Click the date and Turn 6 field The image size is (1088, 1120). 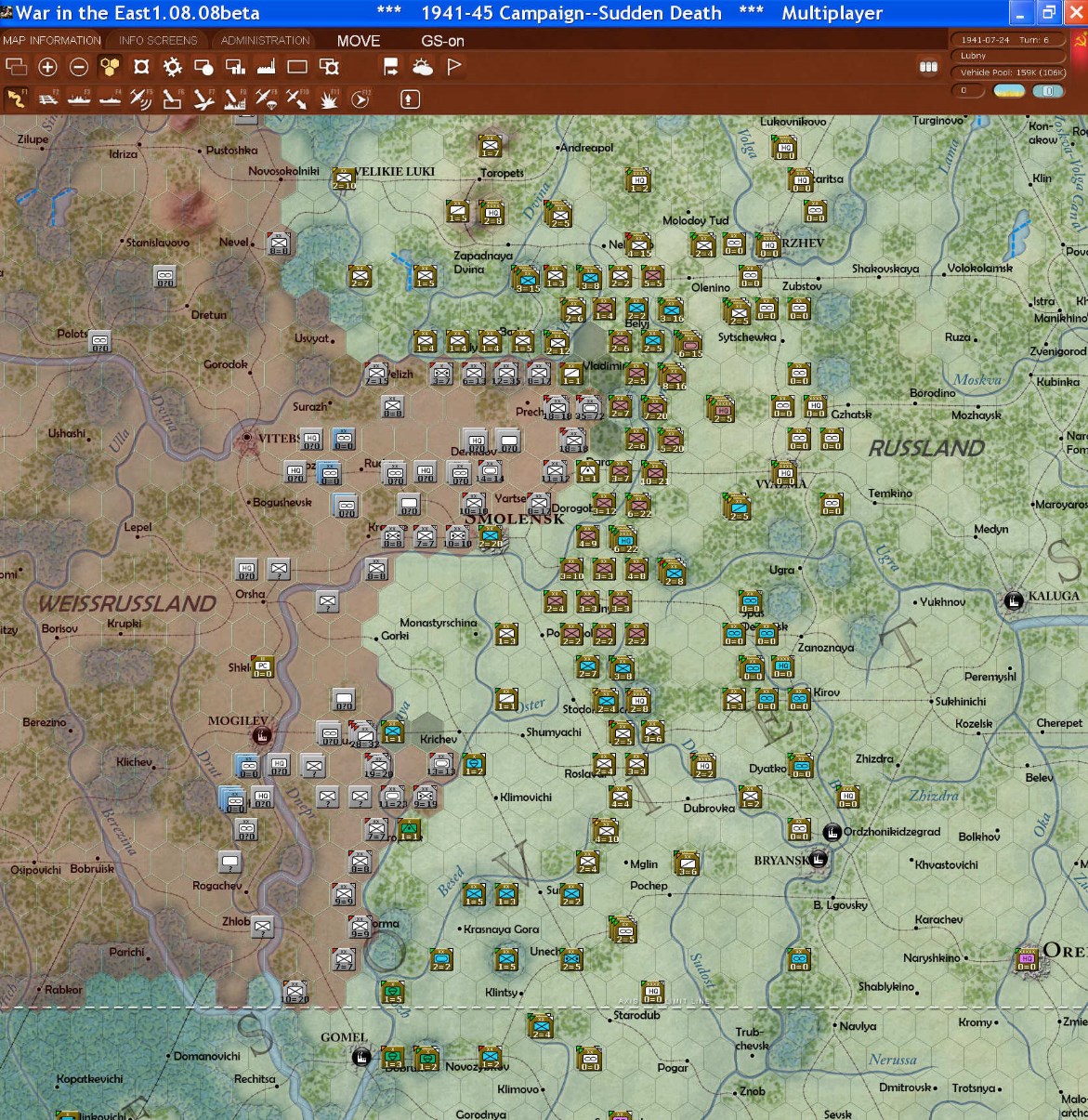[1007, 40]
